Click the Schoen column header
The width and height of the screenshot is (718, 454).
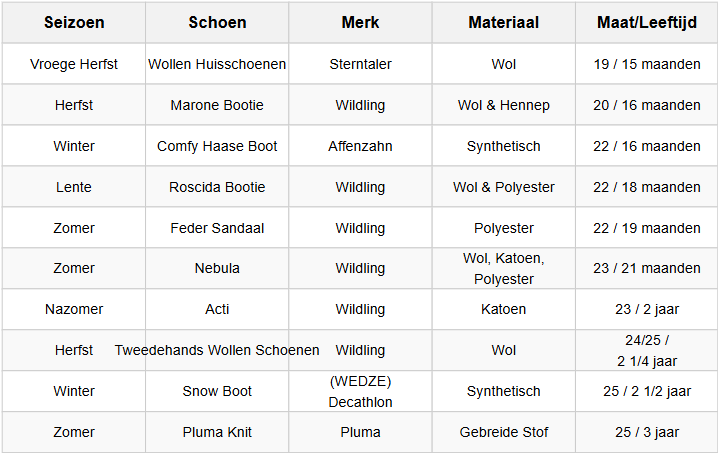(x=217, y=23)
